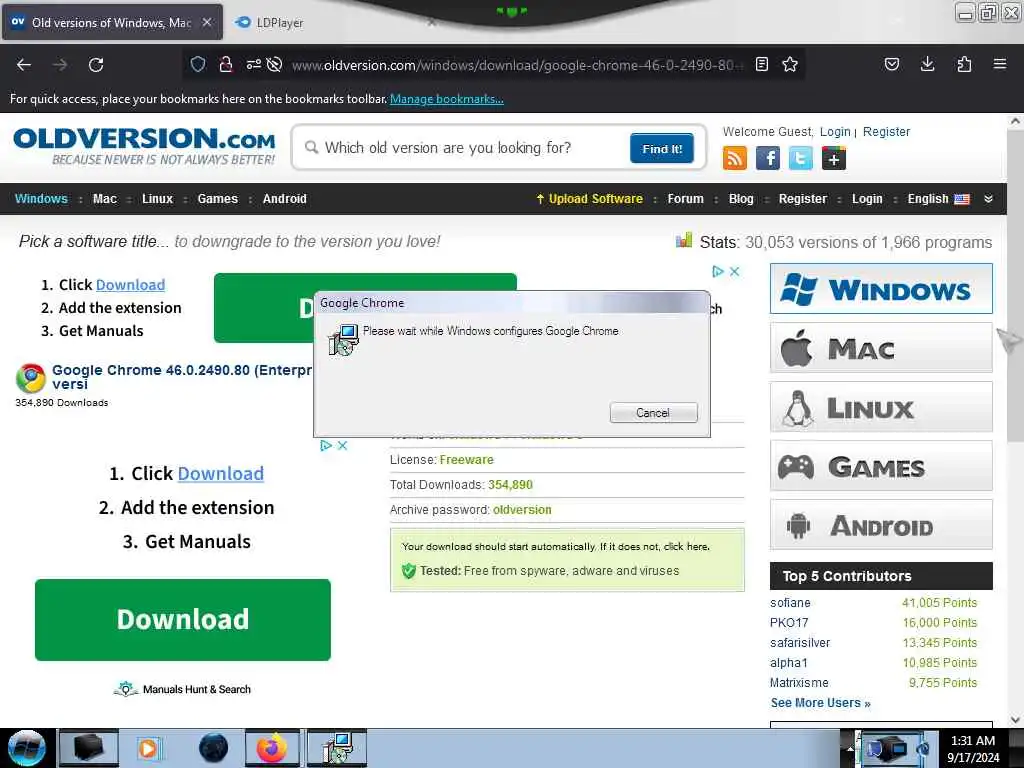The height and width of the screenshot is (768, 1024).
Task: Expand the nav bar double-chevron menu
Action: tap(989, 199)
